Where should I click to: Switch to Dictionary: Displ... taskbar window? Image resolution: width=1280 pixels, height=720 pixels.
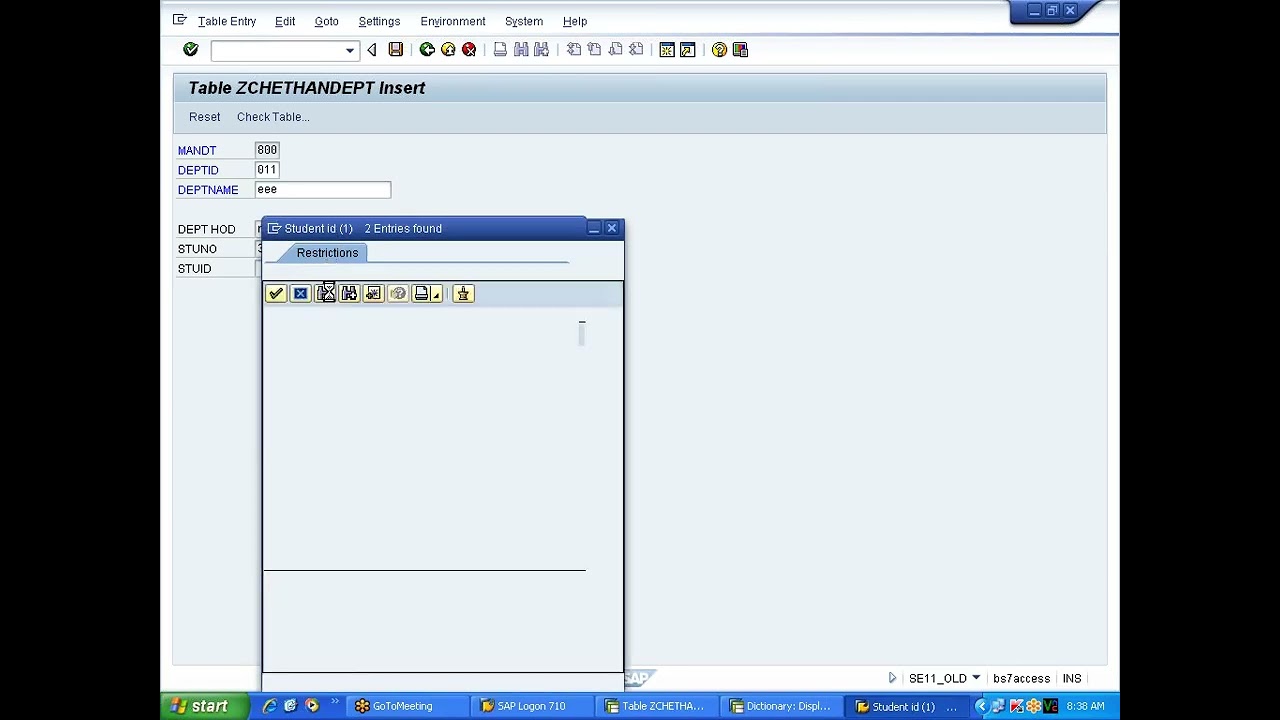coord(780,706)
